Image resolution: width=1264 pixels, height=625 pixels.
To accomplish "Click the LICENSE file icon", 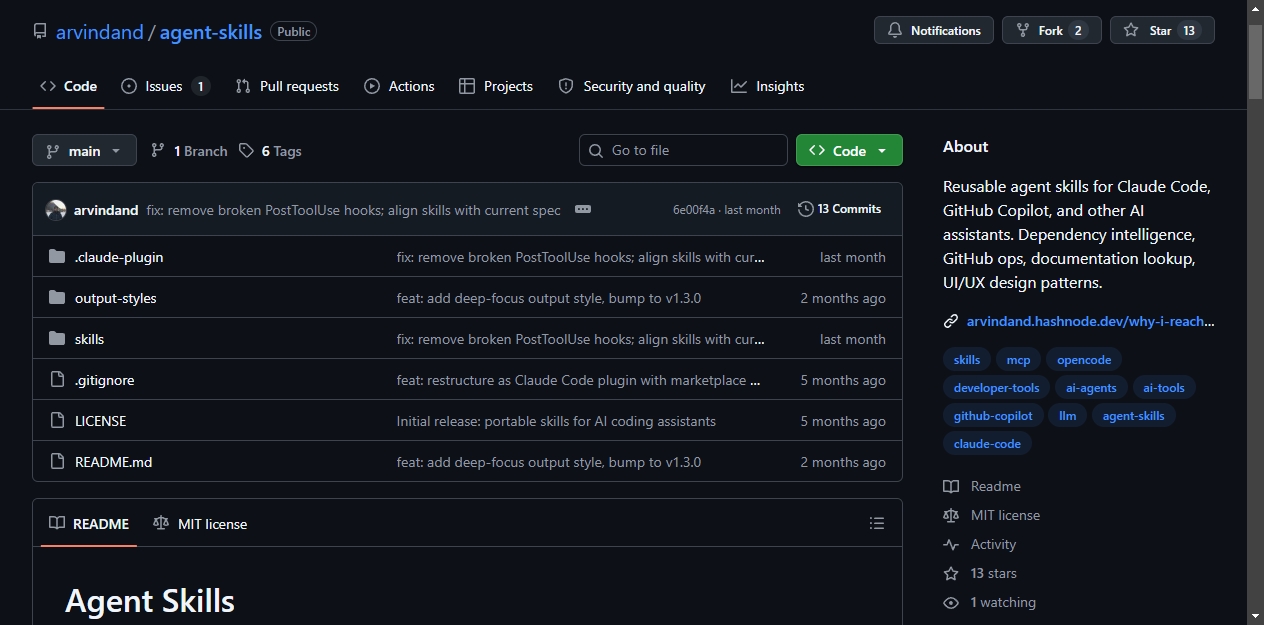I will [x=57, y=421].
